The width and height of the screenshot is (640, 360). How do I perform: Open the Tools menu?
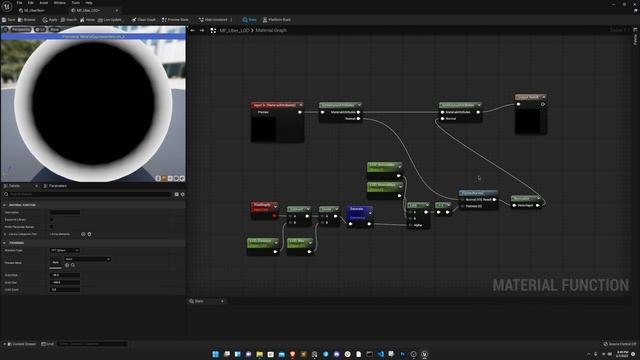(x=76, y=3)
